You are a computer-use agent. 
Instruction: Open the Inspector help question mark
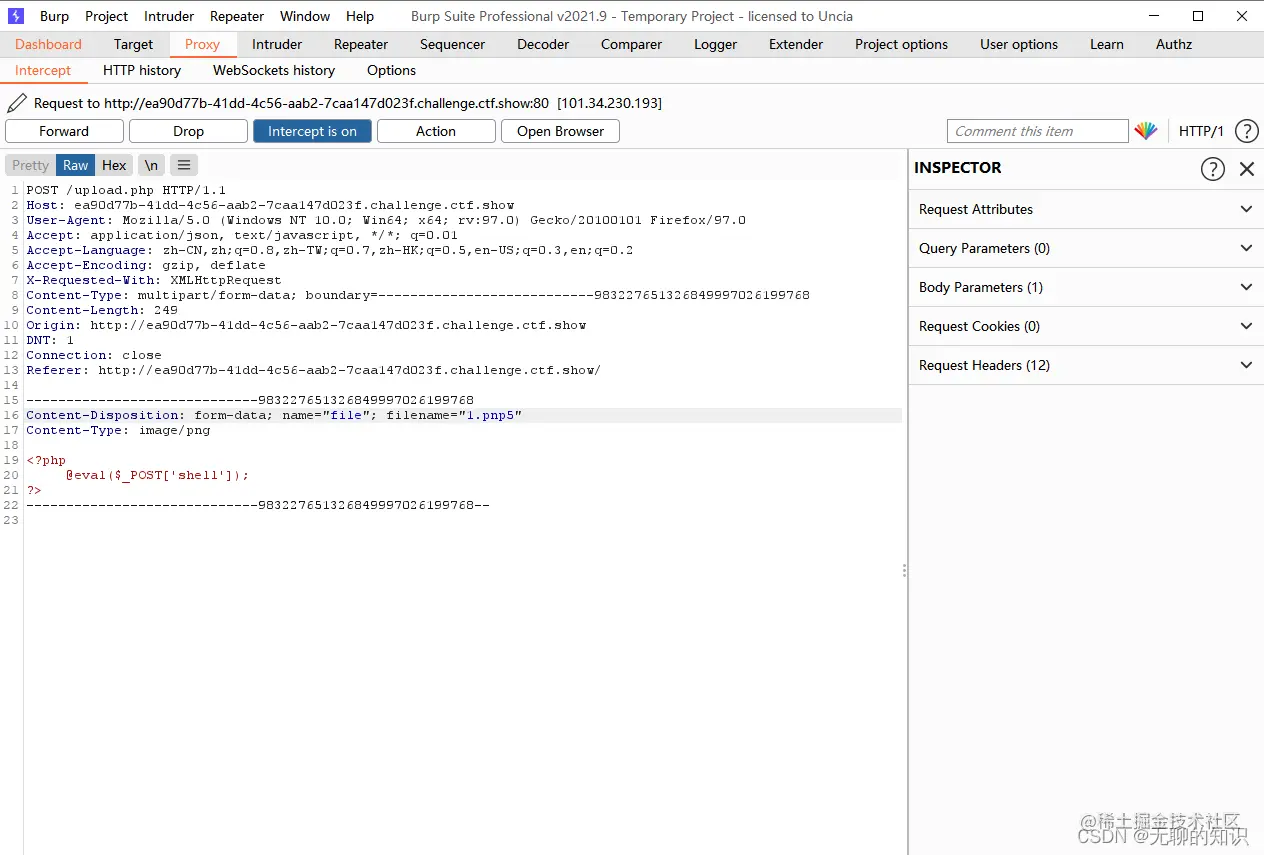click(1212, 168)
